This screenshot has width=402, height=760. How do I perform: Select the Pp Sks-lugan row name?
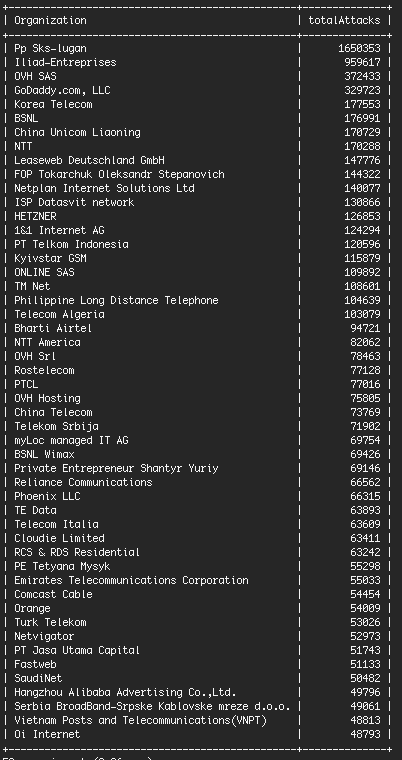50,48
